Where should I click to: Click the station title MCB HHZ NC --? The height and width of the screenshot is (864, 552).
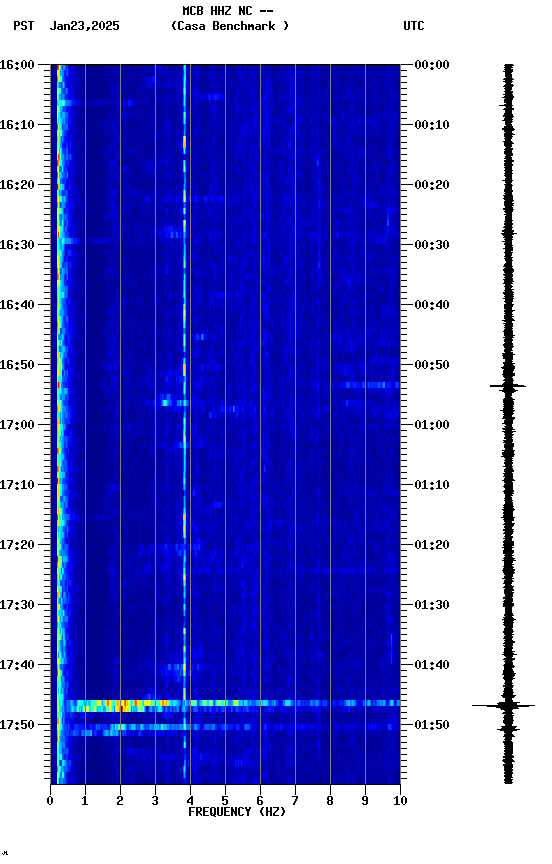tap(228, 11)
